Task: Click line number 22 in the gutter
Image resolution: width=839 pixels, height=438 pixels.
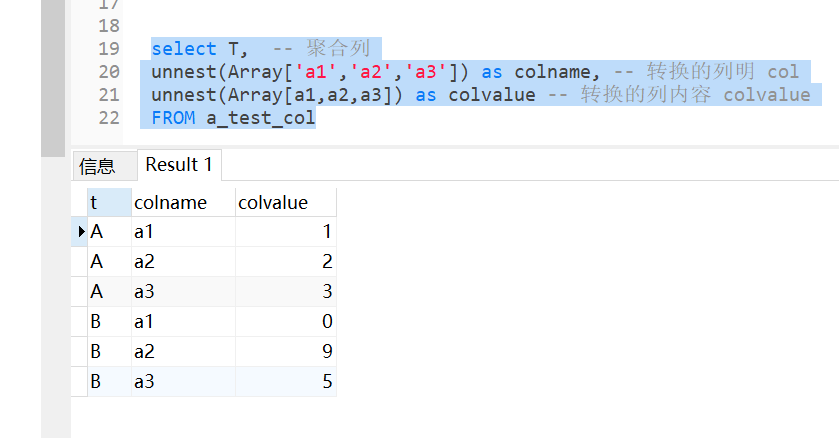Action: tap(108, 118)
